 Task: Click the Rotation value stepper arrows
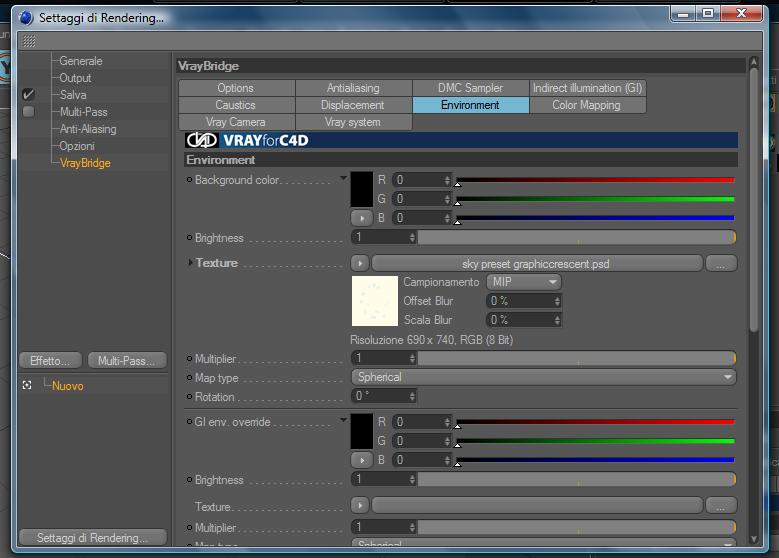tap(412, 397)
